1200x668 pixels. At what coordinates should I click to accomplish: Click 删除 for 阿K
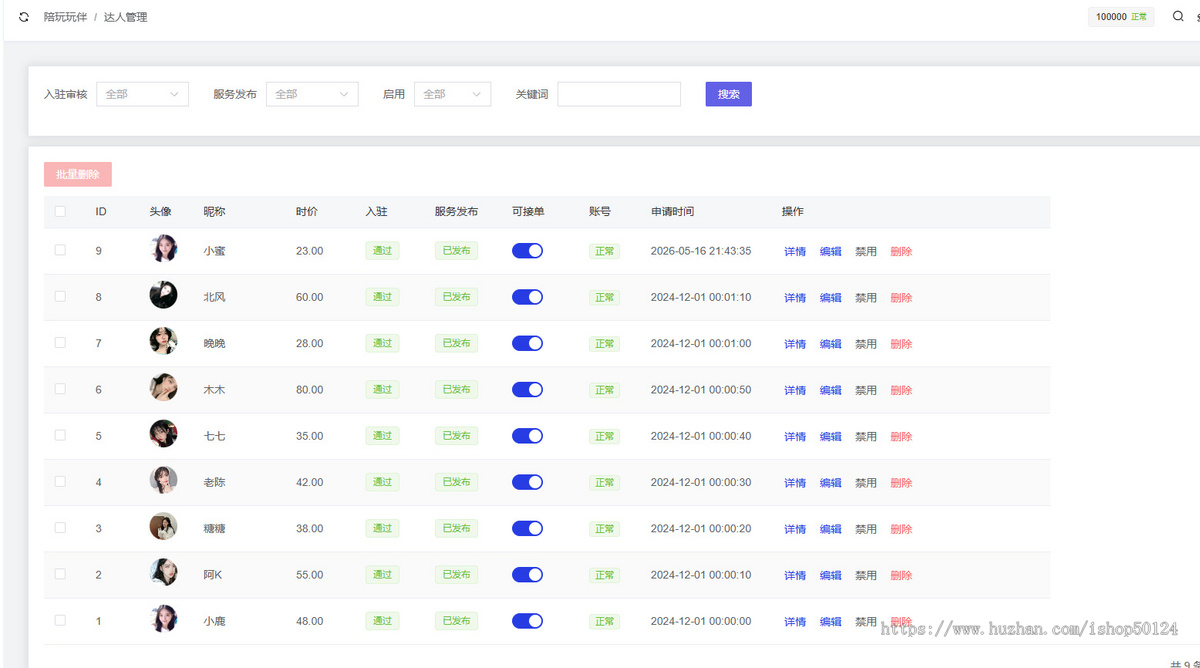pos(901,575)
